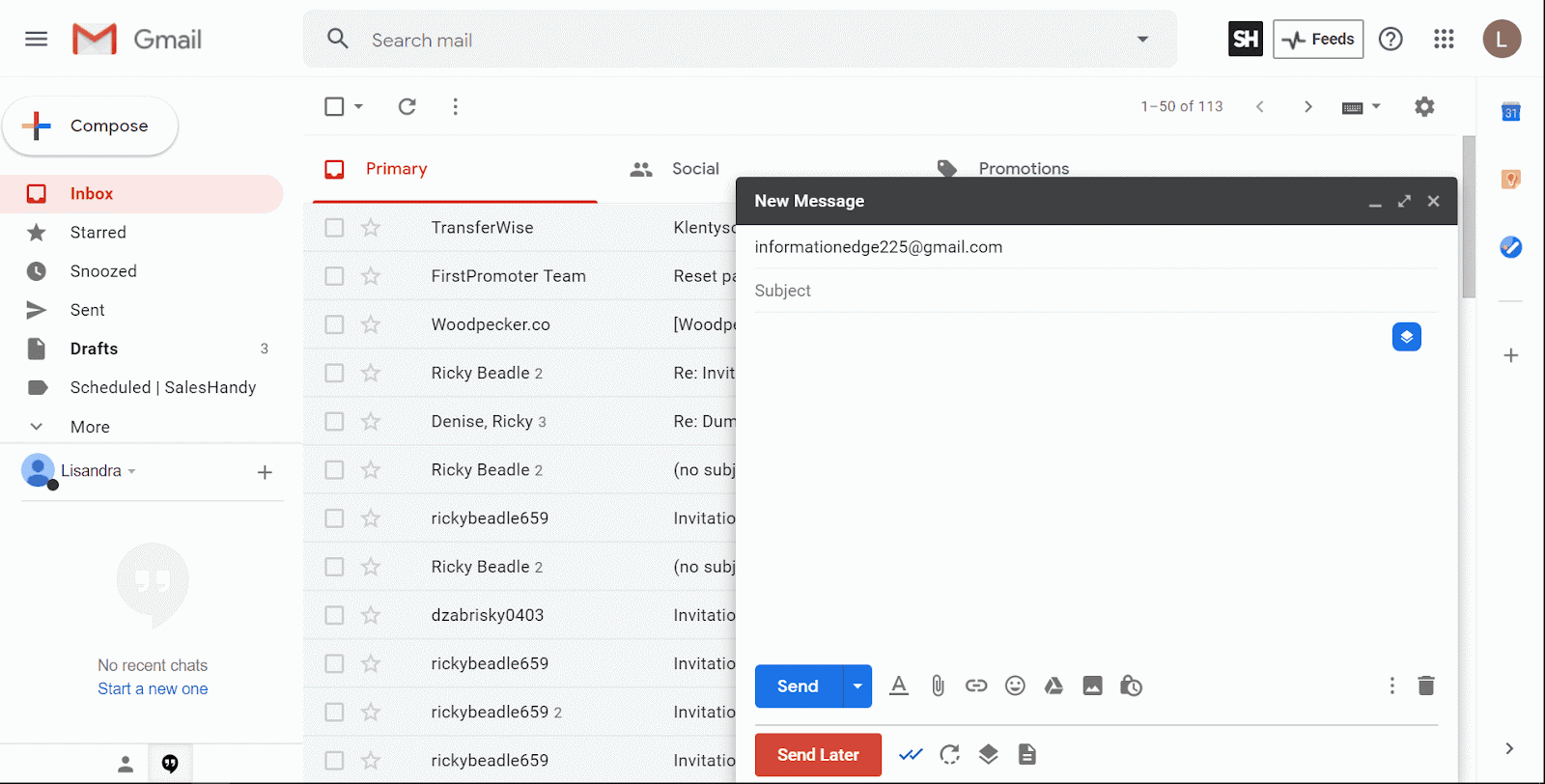Open the SalesHandy SH extension icon
Image resolution: width=1545 pixels, height=784 pixels.
pos(1246,39)
